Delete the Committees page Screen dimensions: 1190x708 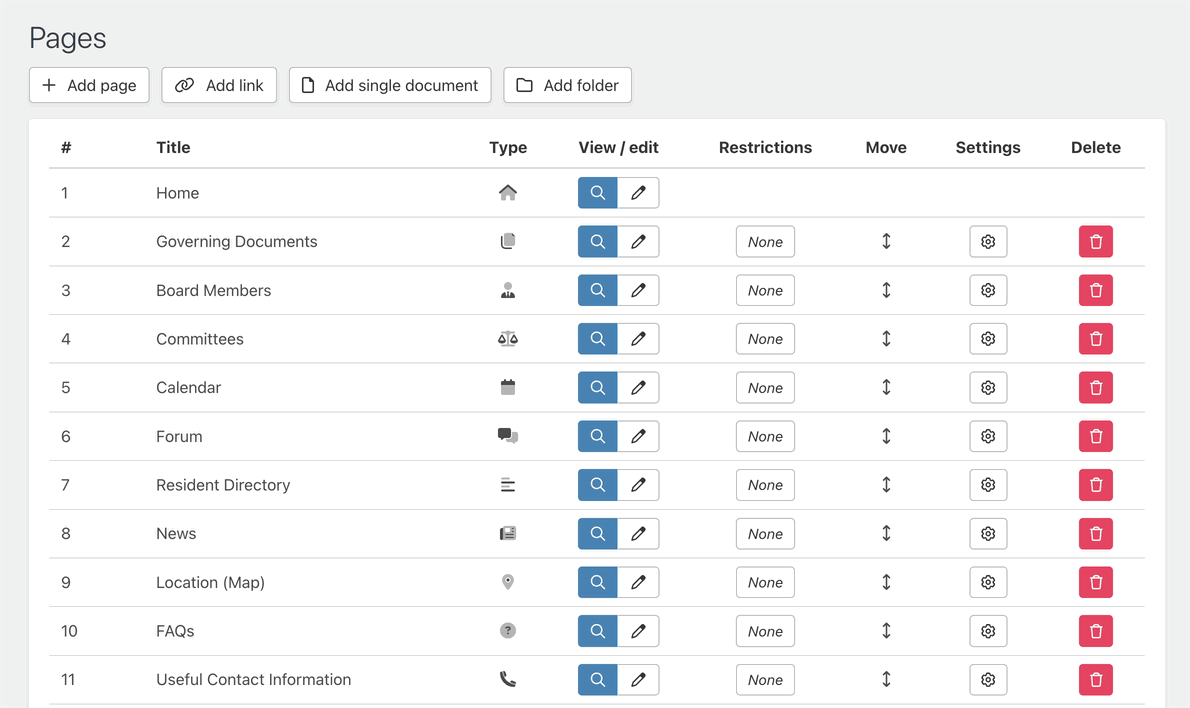click(x=1095, y=339)
